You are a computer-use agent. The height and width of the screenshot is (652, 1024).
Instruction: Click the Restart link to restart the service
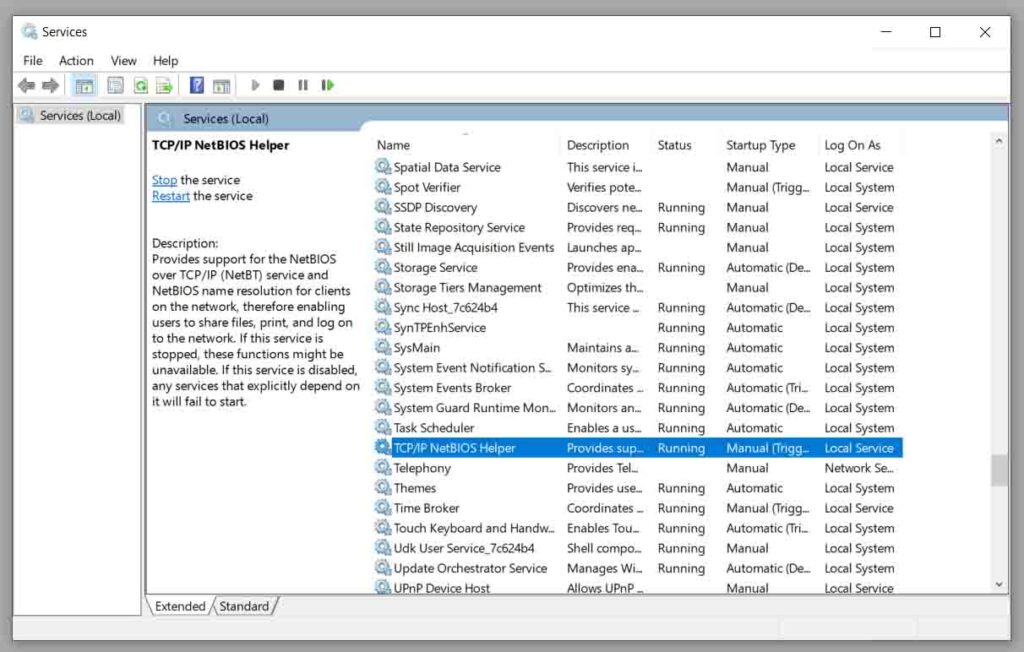coord(170,196)
